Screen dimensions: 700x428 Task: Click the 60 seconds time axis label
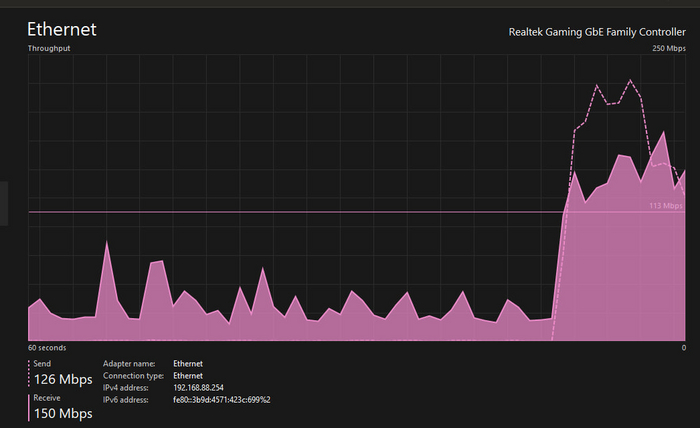click(47, 347)
